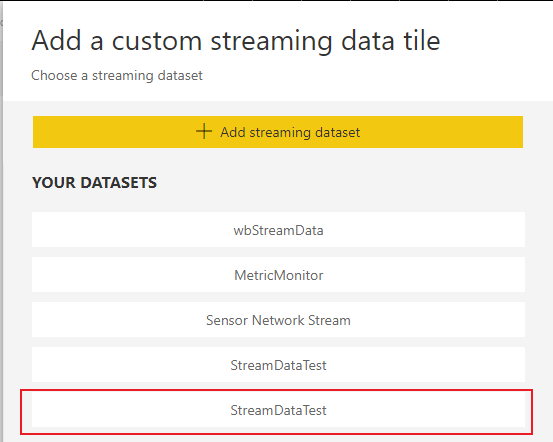553x442 pixels.
Task: Open wbStreamData as the tile source
Action: tap(278, 230)
